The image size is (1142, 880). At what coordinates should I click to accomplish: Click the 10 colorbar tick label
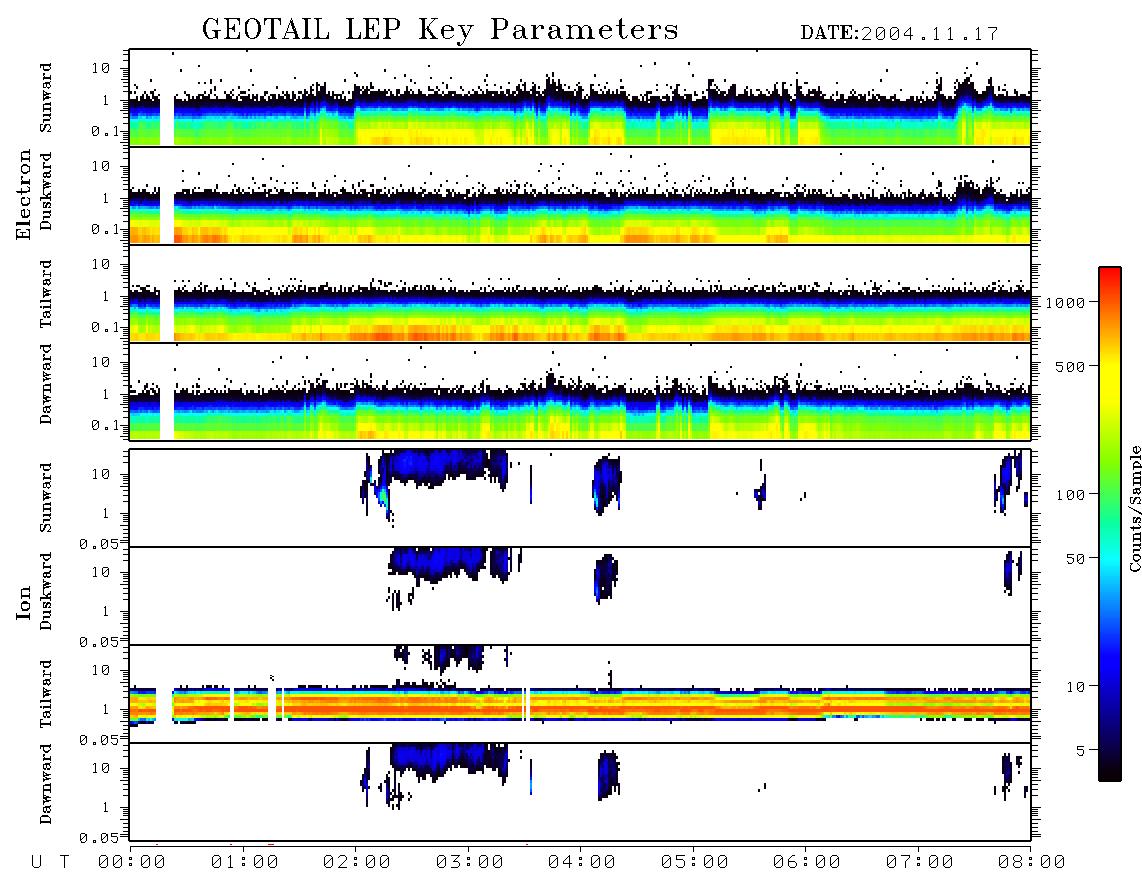pyautogui.click(x=1075, y=687)
